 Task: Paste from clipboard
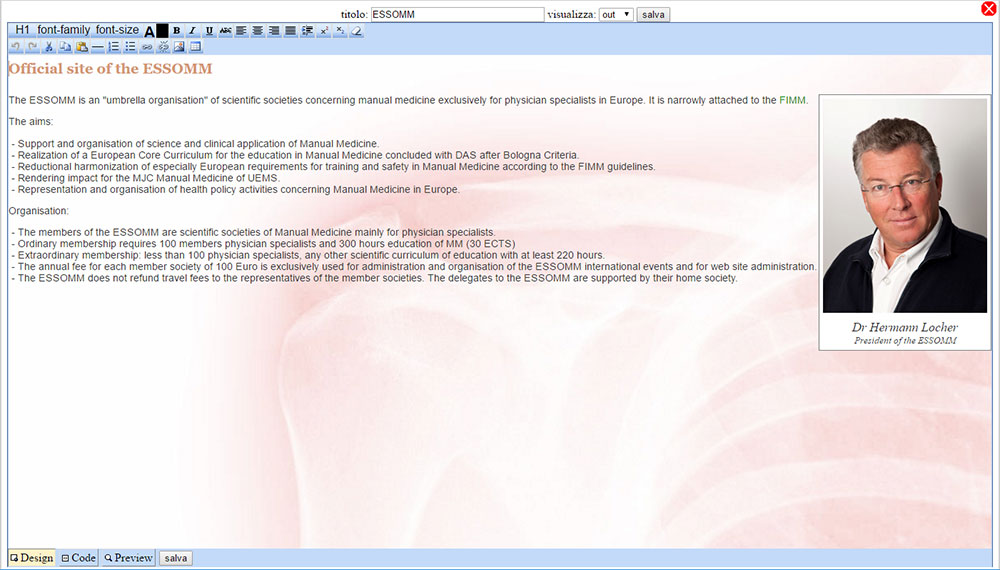[x=82, y=47]
